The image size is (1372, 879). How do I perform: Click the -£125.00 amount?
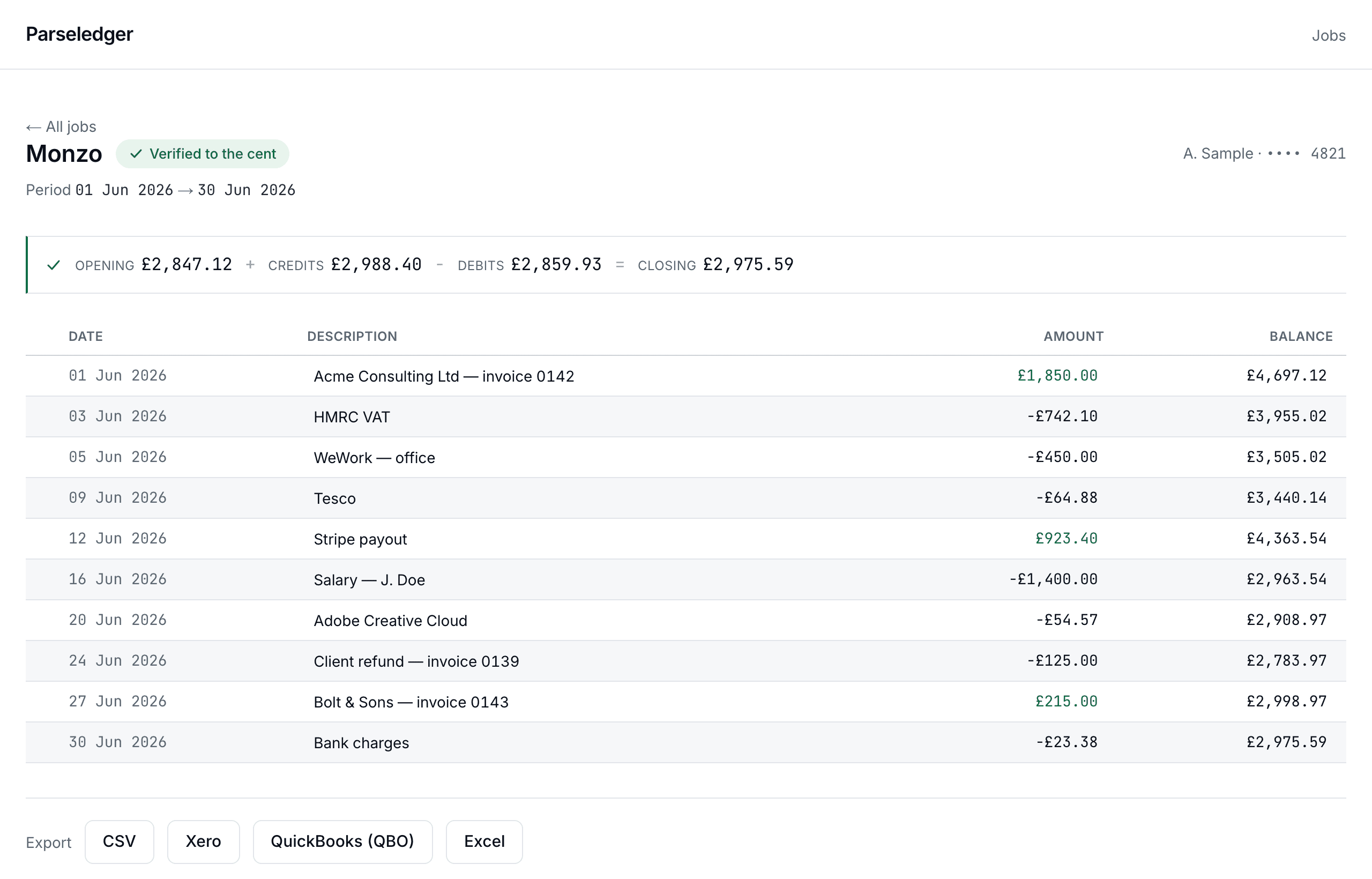click(1062, 660)
